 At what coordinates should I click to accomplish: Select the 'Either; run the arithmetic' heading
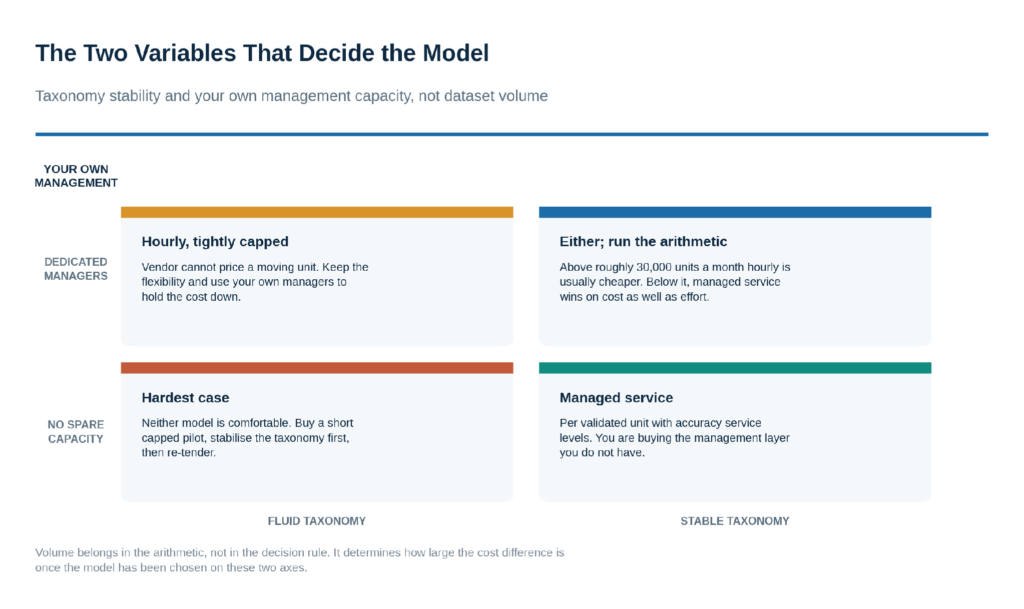coord(643,242)
